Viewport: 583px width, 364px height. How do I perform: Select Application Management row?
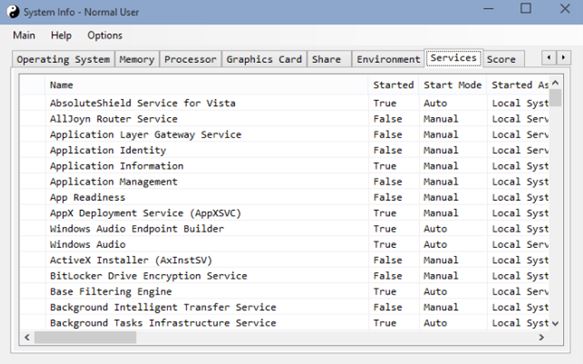(x=285, y=182)
